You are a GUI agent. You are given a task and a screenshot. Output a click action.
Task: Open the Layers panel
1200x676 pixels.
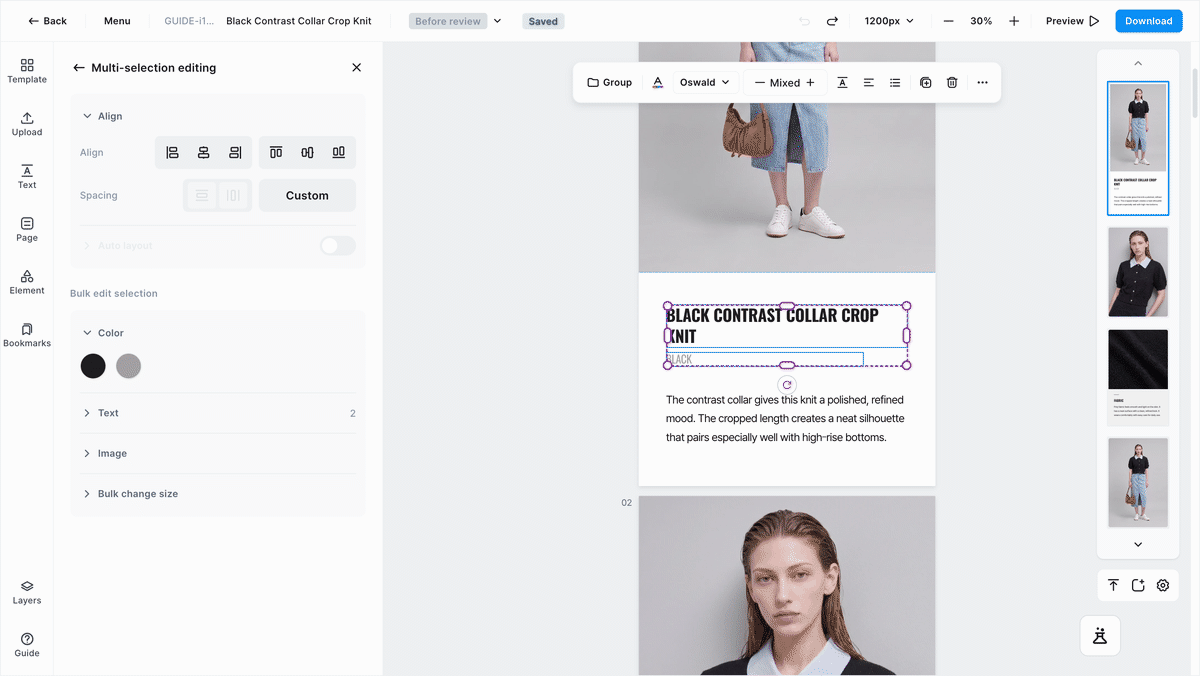(x=27, y=593)
